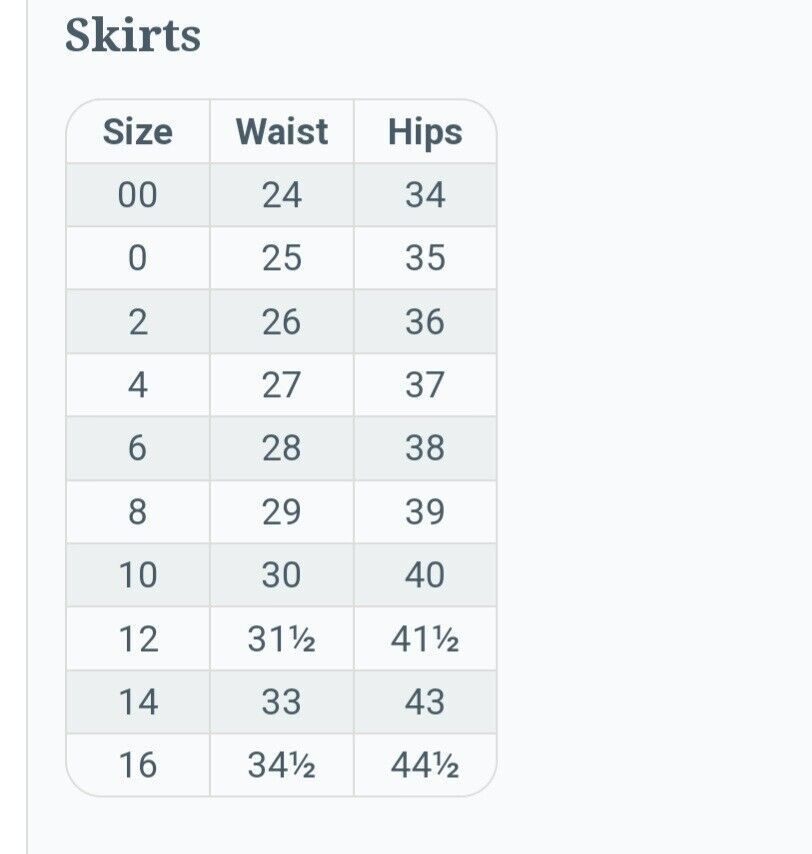
Task: Click hips 35 cell
Action: pos(425,258)
